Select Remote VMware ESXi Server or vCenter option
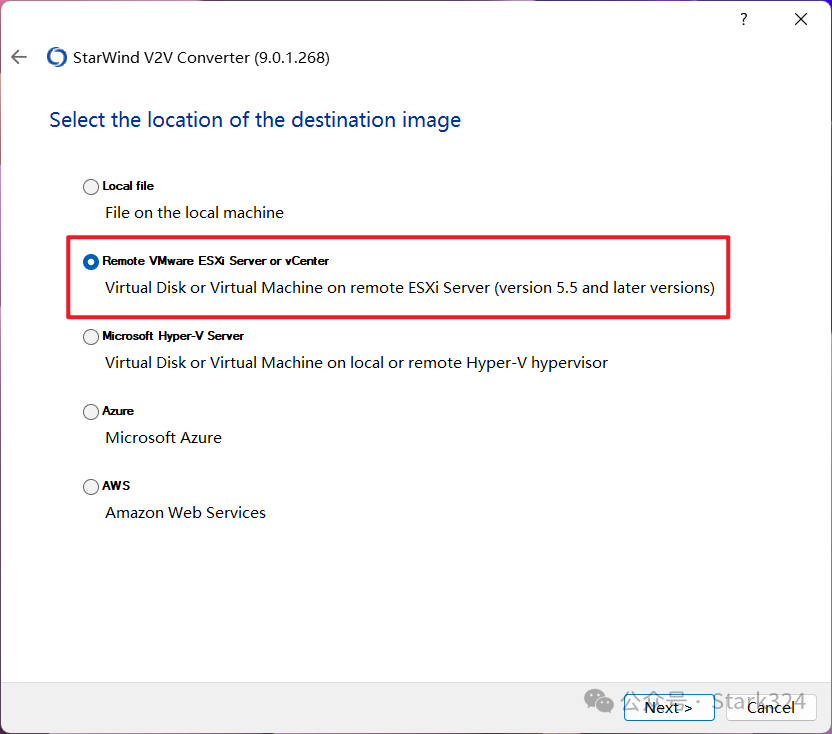 tap(91, 262)
